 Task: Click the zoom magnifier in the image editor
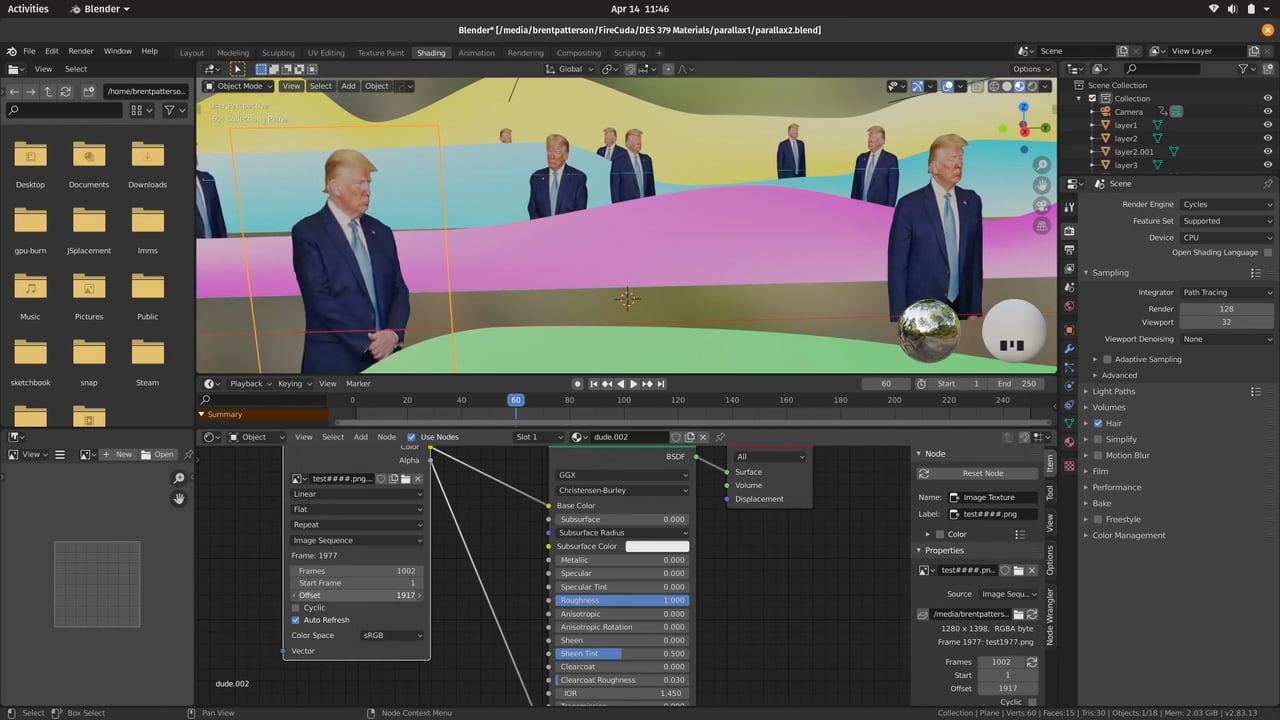(179, 479)
